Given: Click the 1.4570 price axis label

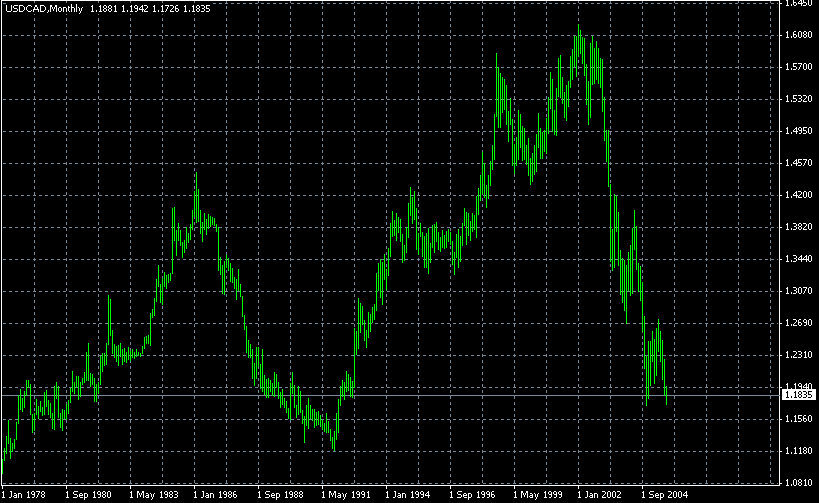Looking at the screenshot, I should coord(799,163).
